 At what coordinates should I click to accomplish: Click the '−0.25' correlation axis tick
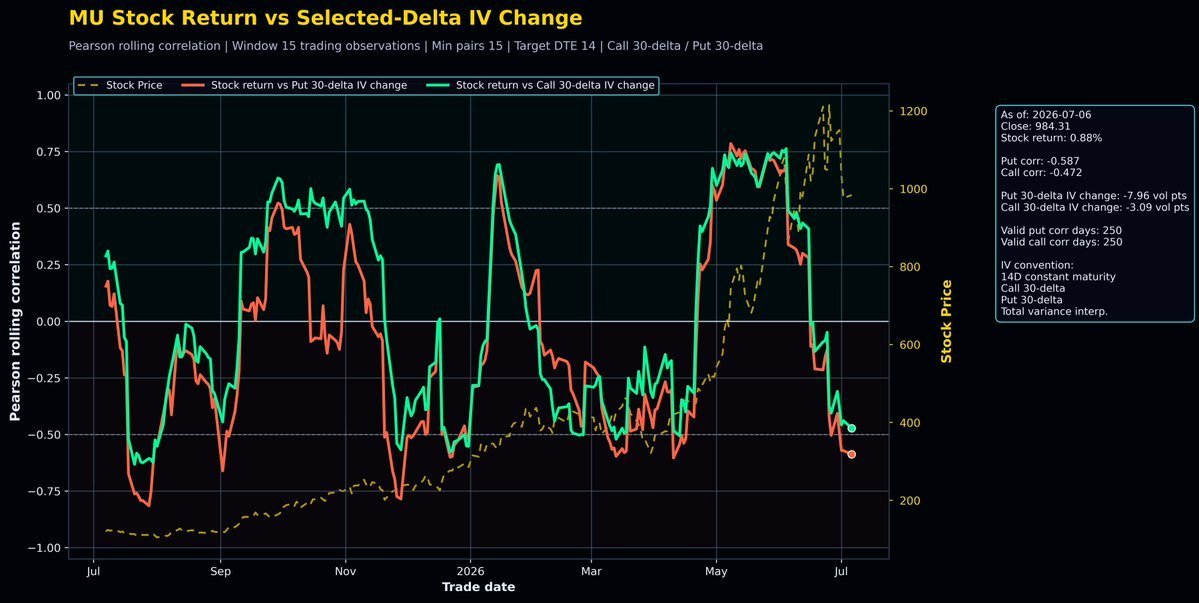tap(44, 378)
